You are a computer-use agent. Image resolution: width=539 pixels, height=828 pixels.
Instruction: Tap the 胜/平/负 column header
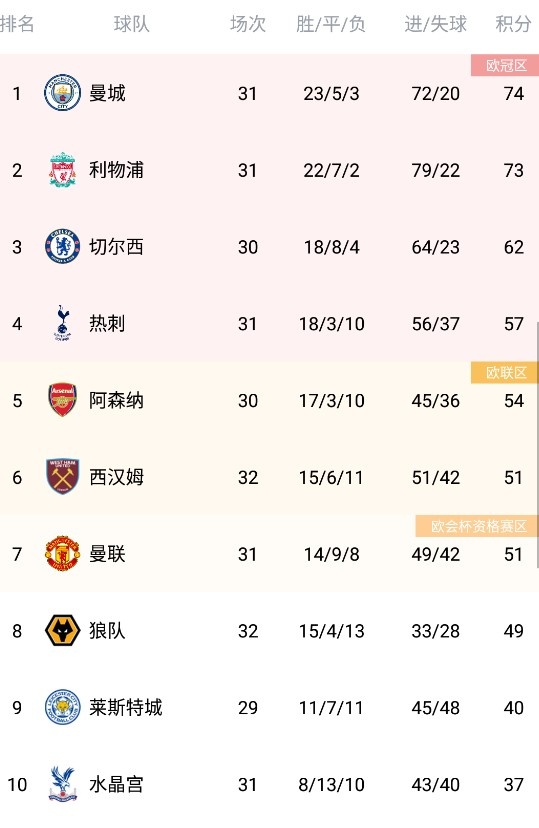click(x=331, y=24)
